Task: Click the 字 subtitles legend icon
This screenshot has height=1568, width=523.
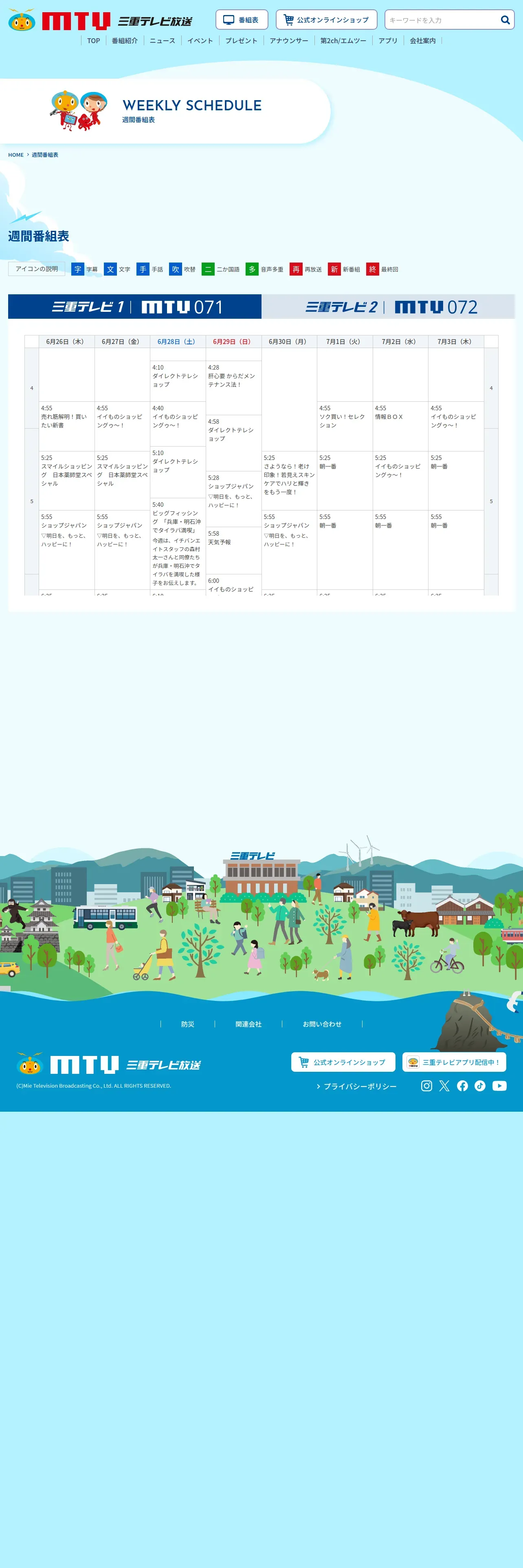Action: [x=78, y=269]
